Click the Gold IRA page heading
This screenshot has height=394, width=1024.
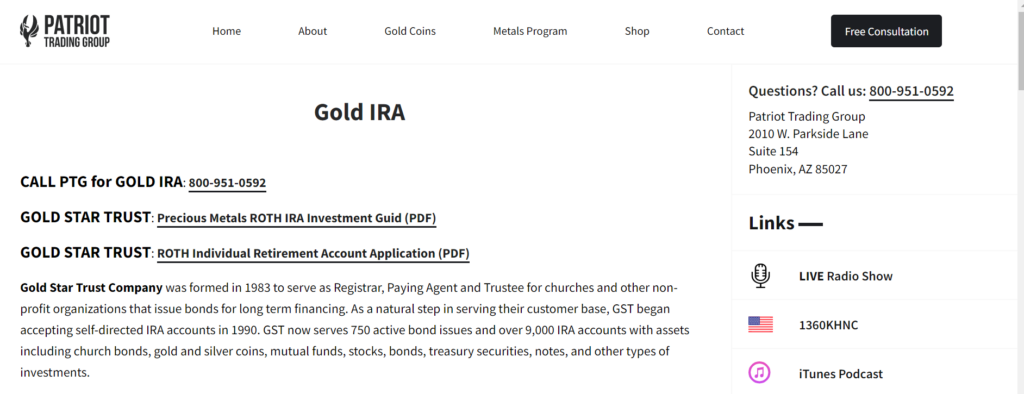tap(359, 112)
